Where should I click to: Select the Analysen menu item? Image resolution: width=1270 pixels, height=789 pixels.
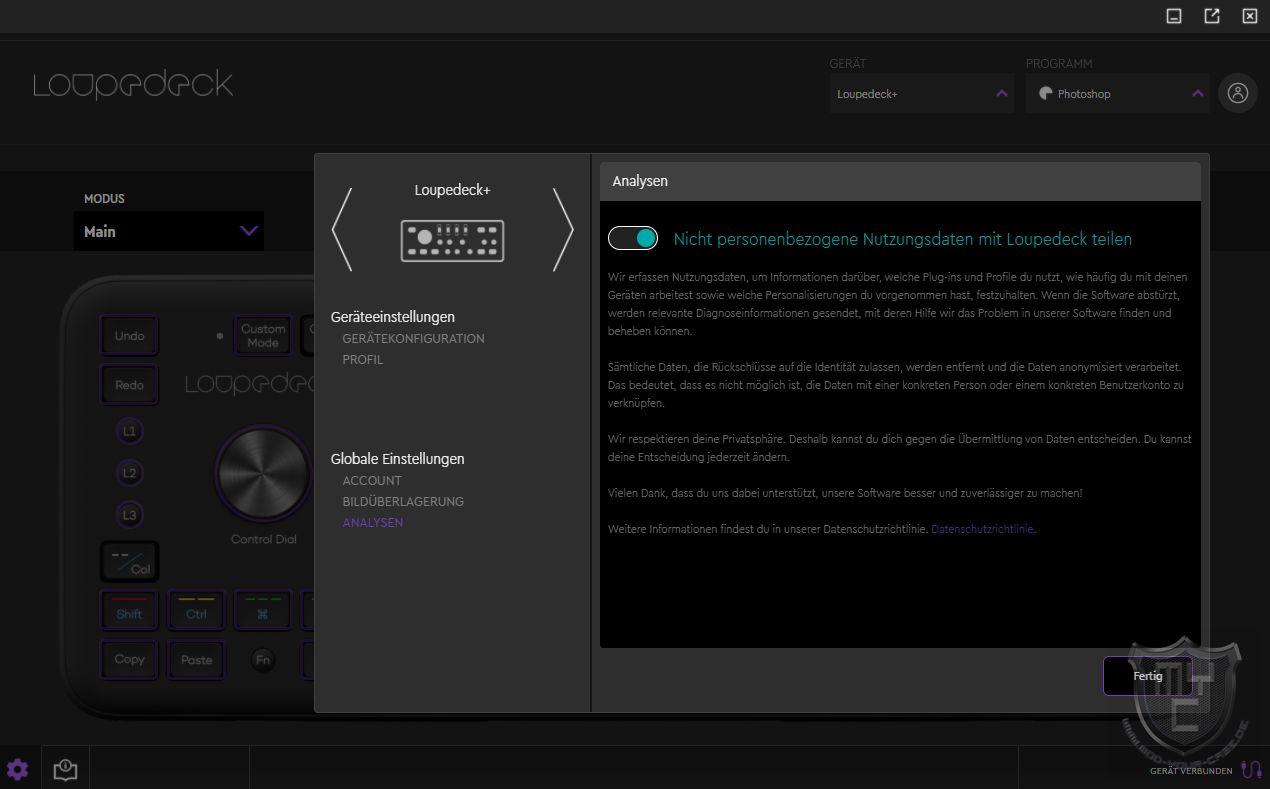tap(373, 522)
